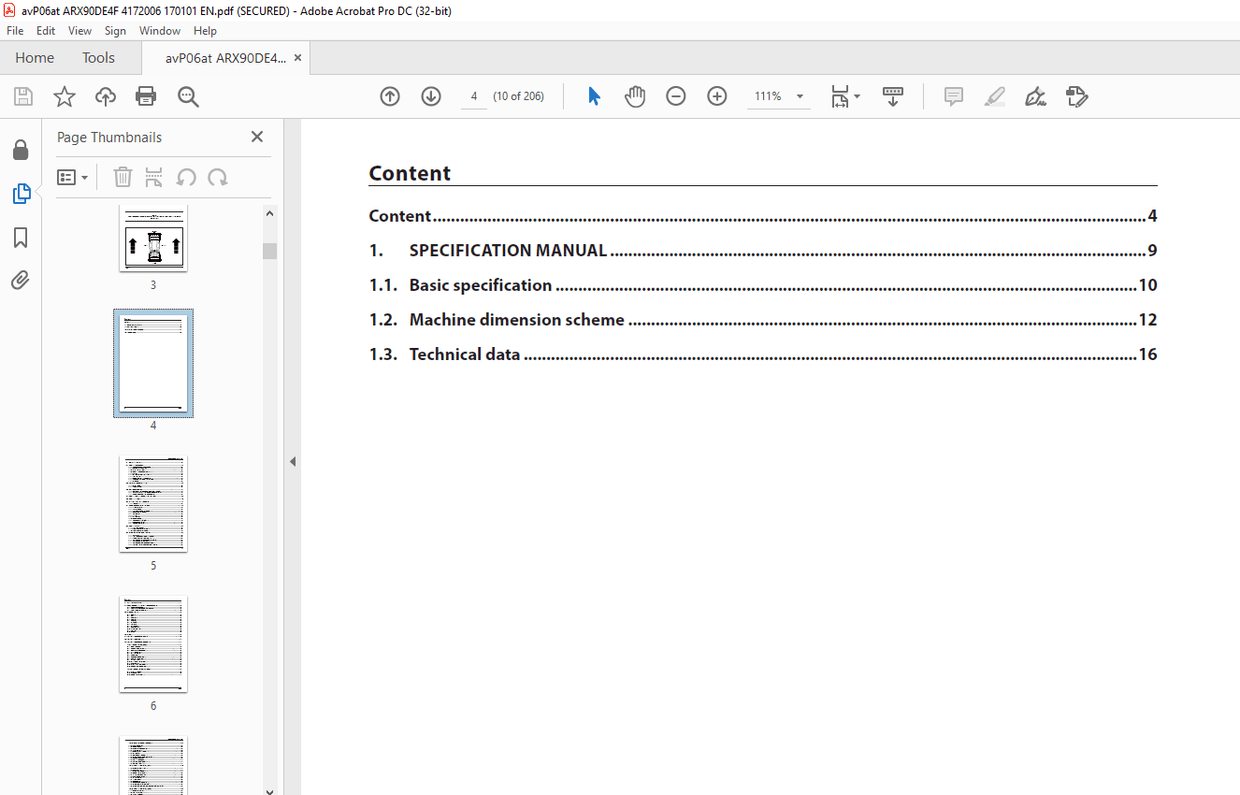
Task: Expand the thumbnail options menu dropdown
Action: [x=72, y=178]
